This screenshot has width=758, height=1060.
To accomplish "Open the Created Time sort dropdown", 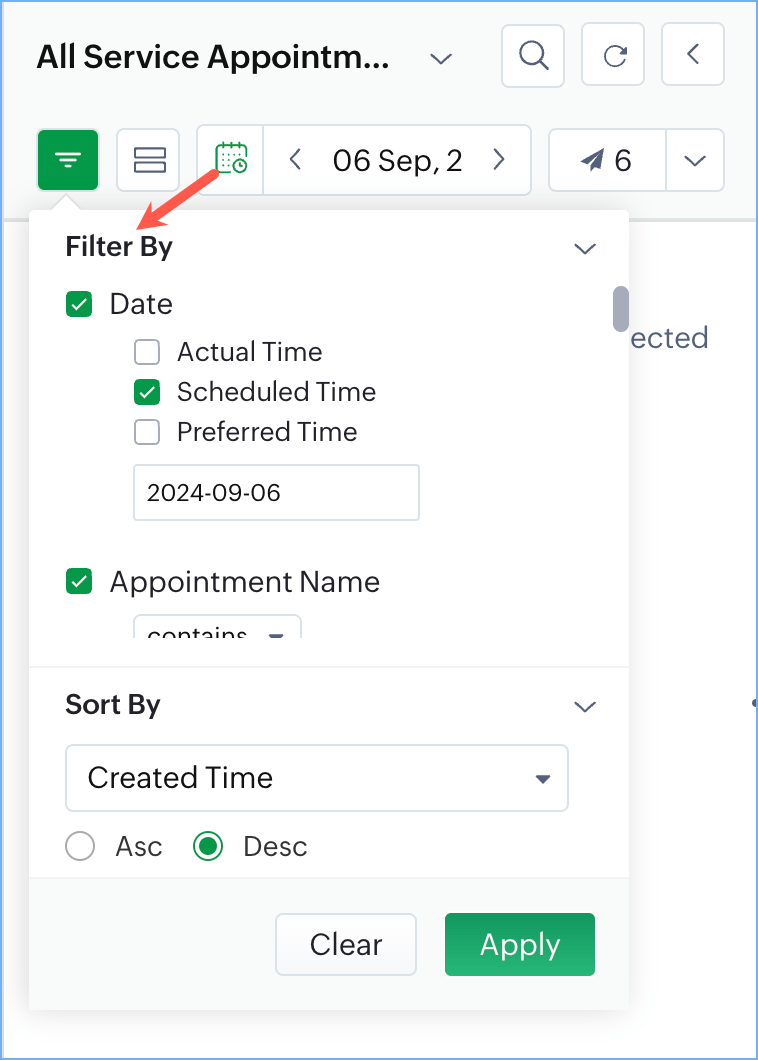I will pyautogui.click(x=316, y=778).
